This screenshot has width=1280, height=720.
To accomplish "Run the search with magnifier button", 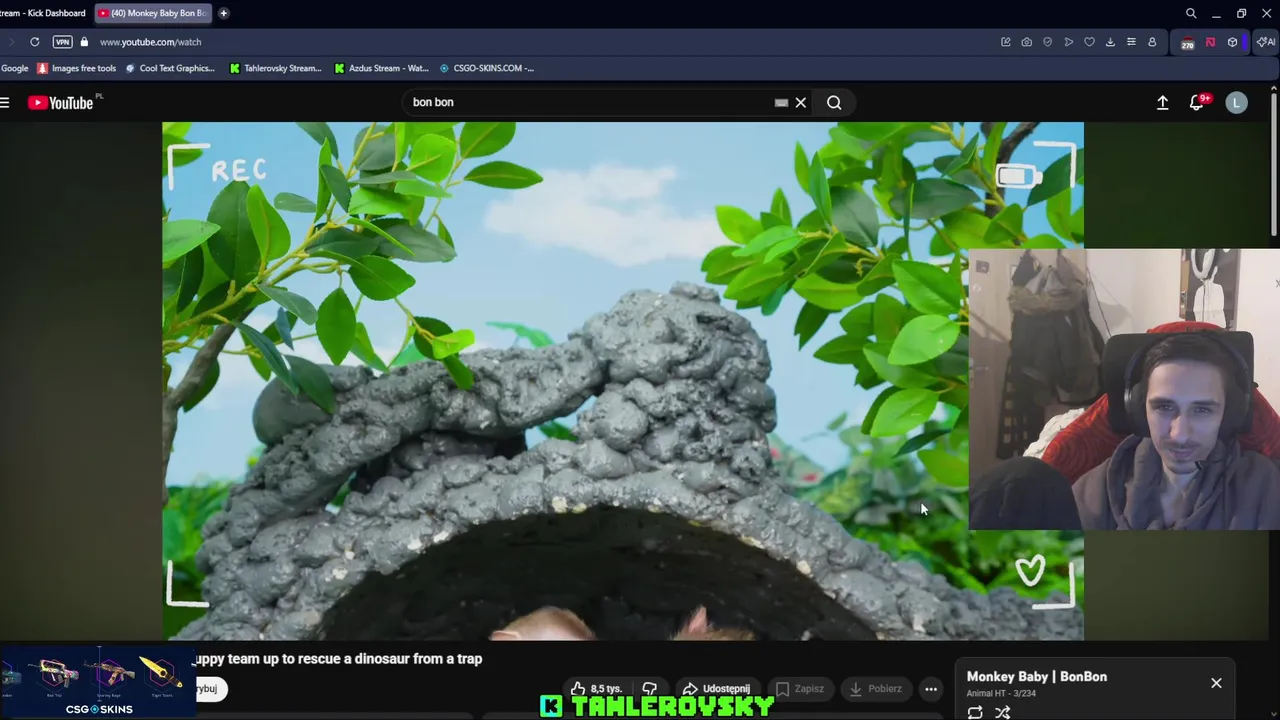I will (x=834, y=102).
